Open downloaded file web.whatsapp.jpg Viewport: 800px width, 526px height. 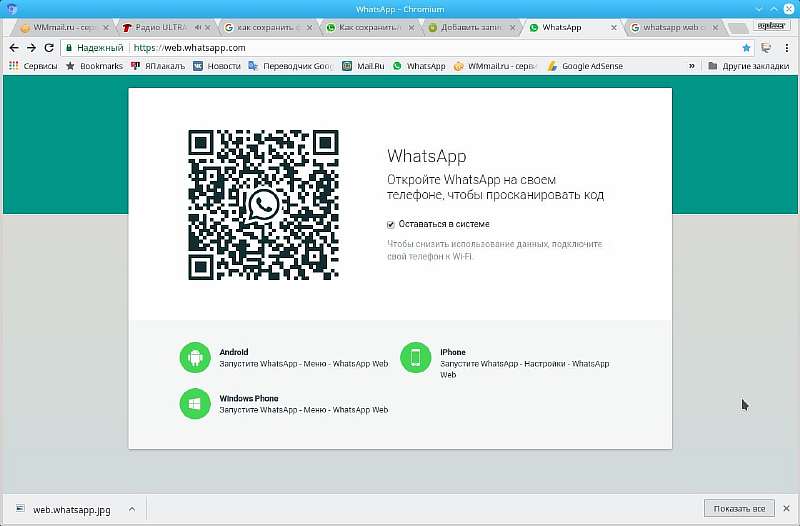point(65,509)
